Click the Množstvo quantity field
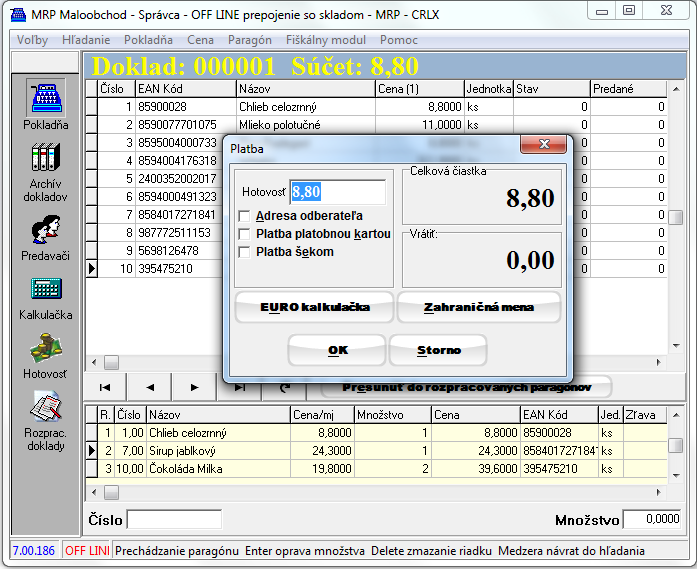 coord(651,519)
